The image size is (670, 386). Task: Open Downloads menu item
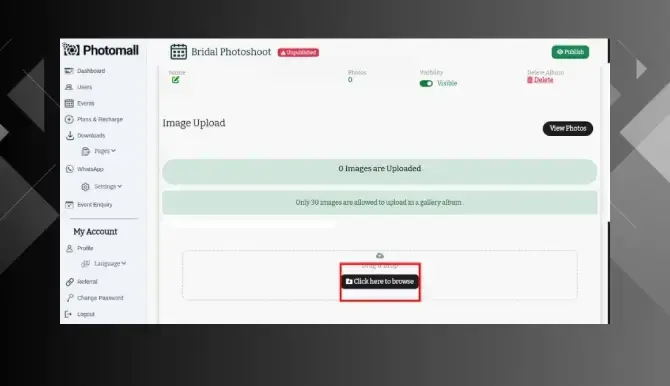pos(91,136)
